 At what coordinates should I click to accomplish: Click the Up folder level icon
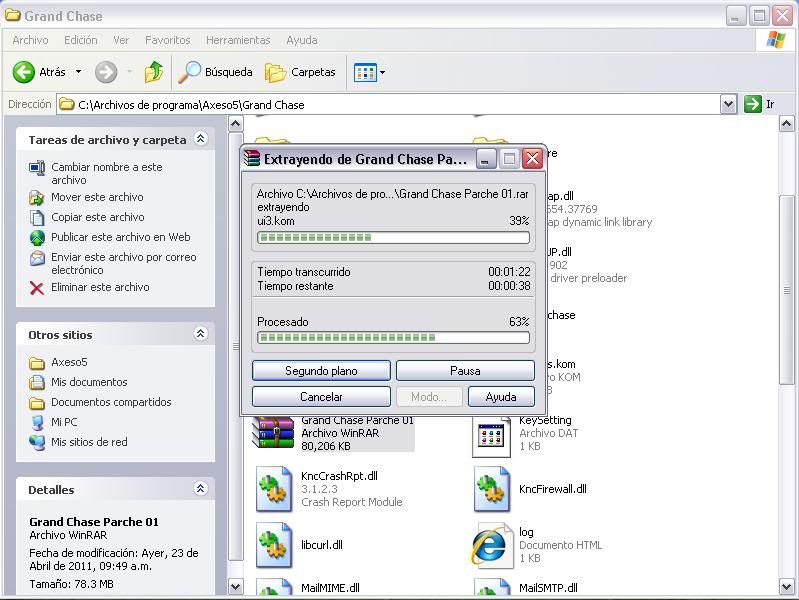(154, 72)
